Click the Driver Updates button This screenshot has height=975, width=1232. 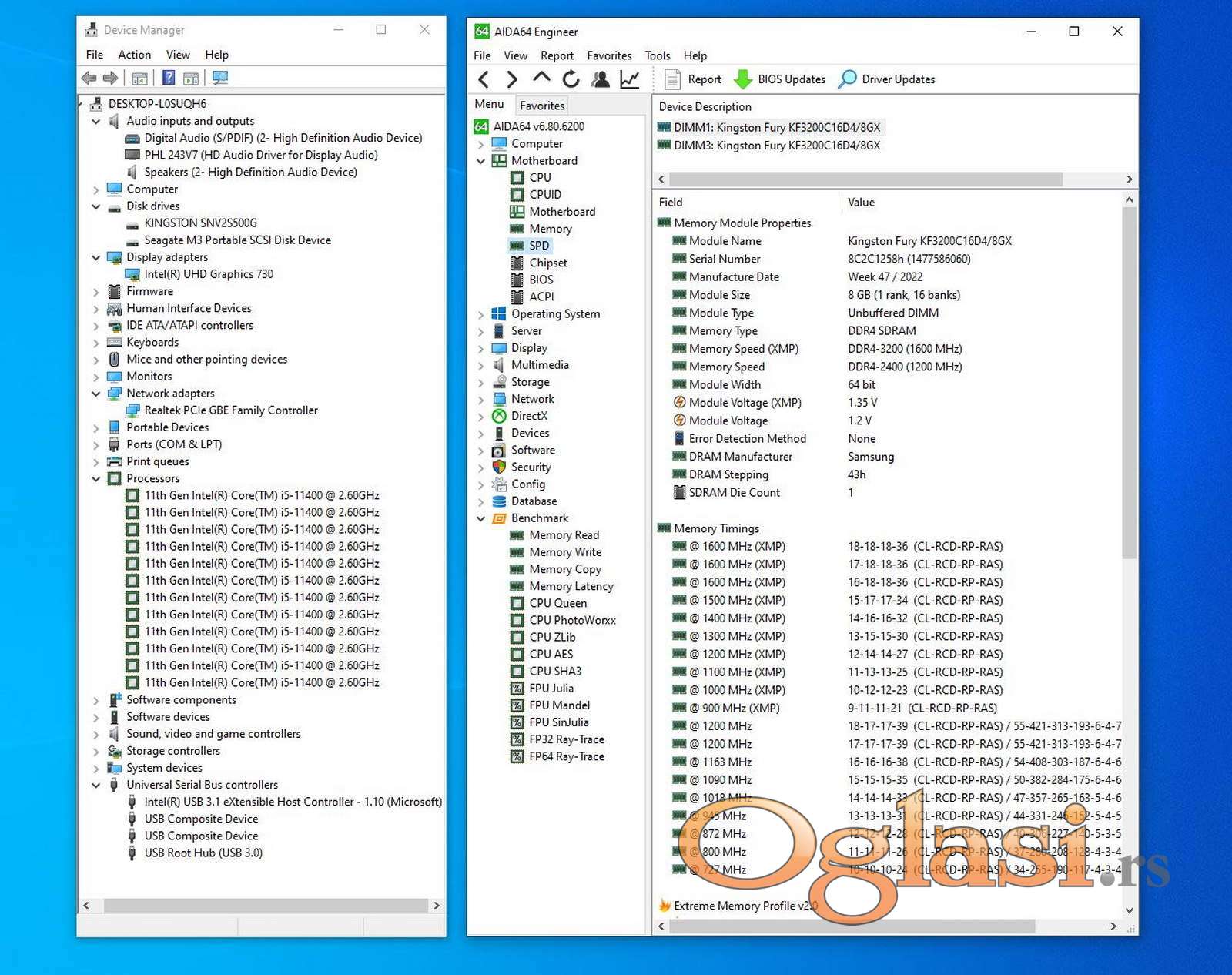coord(887,79)
